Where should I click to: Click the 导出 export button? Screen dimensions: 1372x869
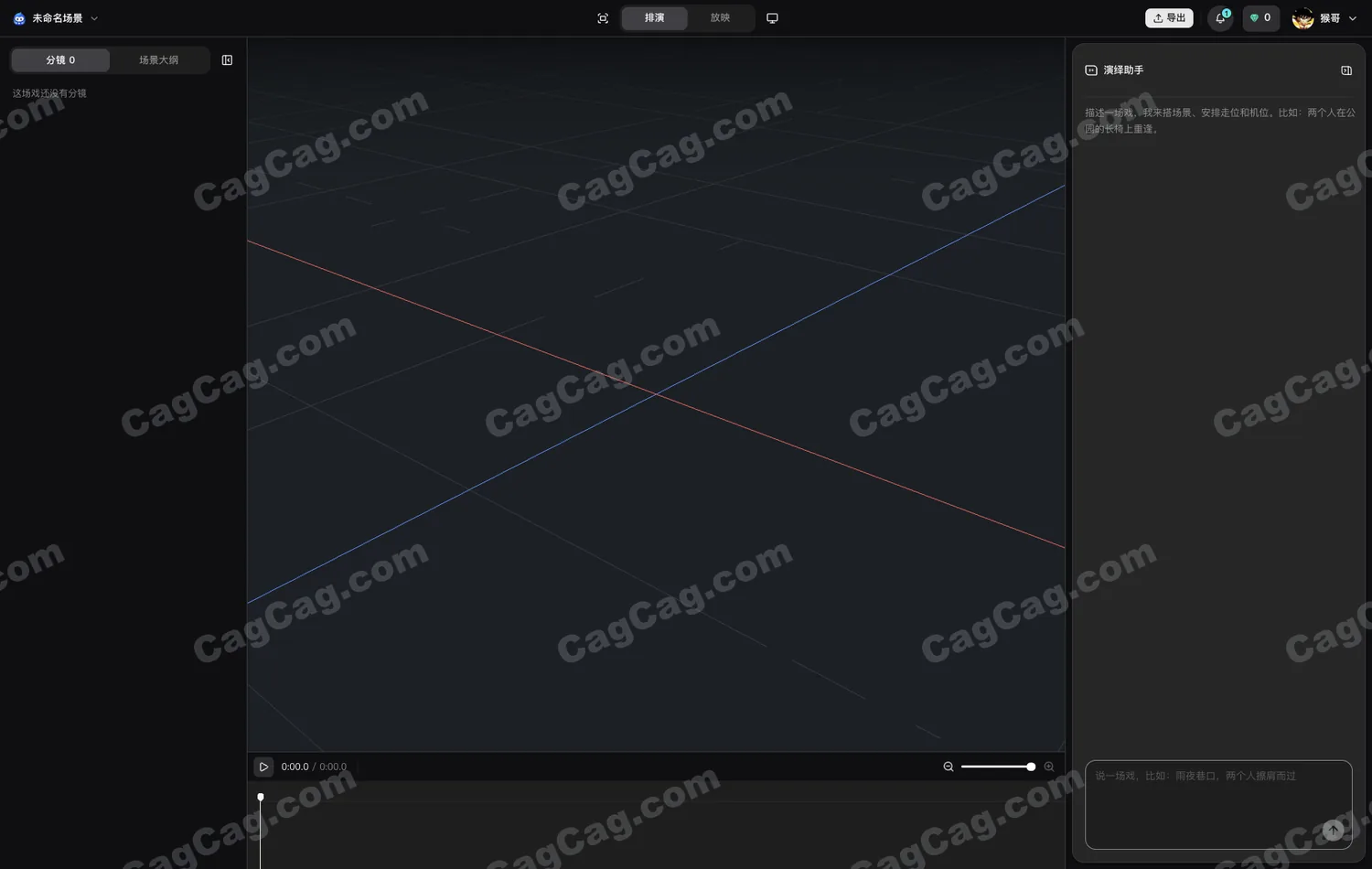click(x=1169, y=18)
